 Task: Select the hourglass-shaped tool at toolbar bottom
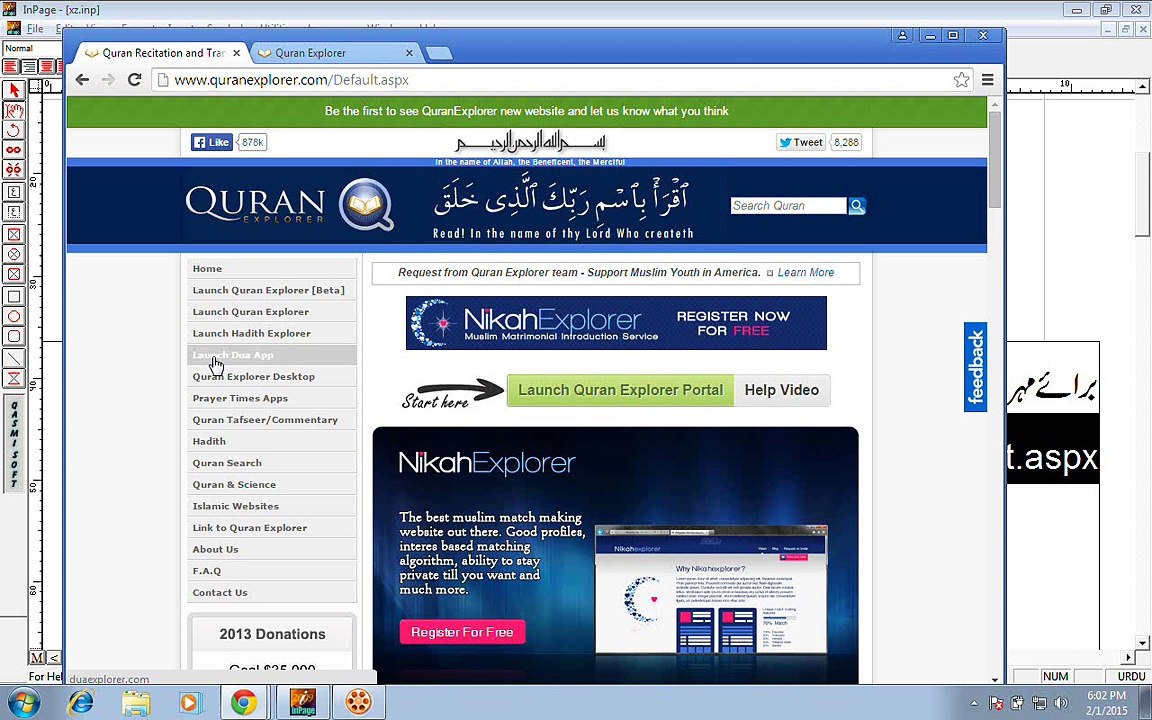[x=13, y=378]
